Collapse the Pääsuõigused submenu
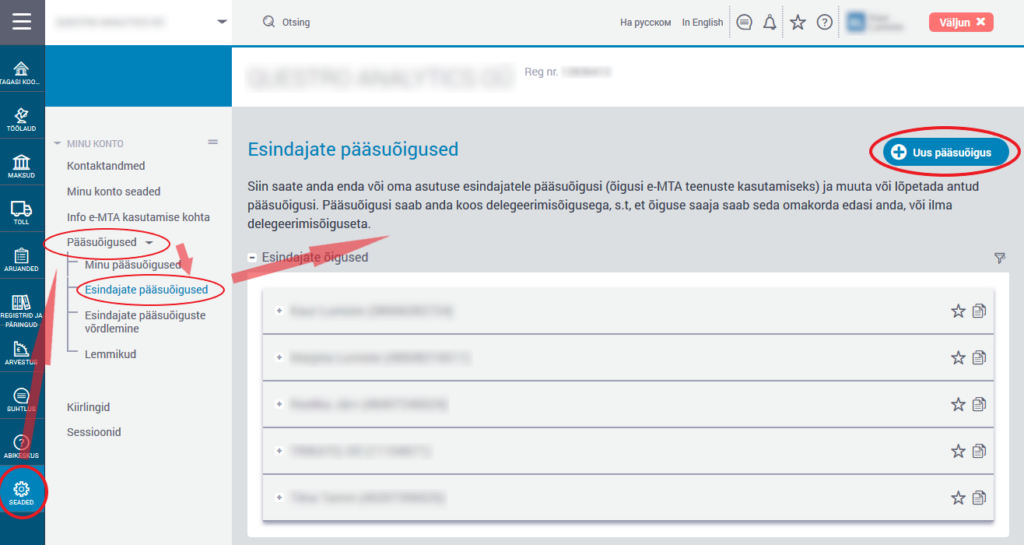 click(150, 243)
